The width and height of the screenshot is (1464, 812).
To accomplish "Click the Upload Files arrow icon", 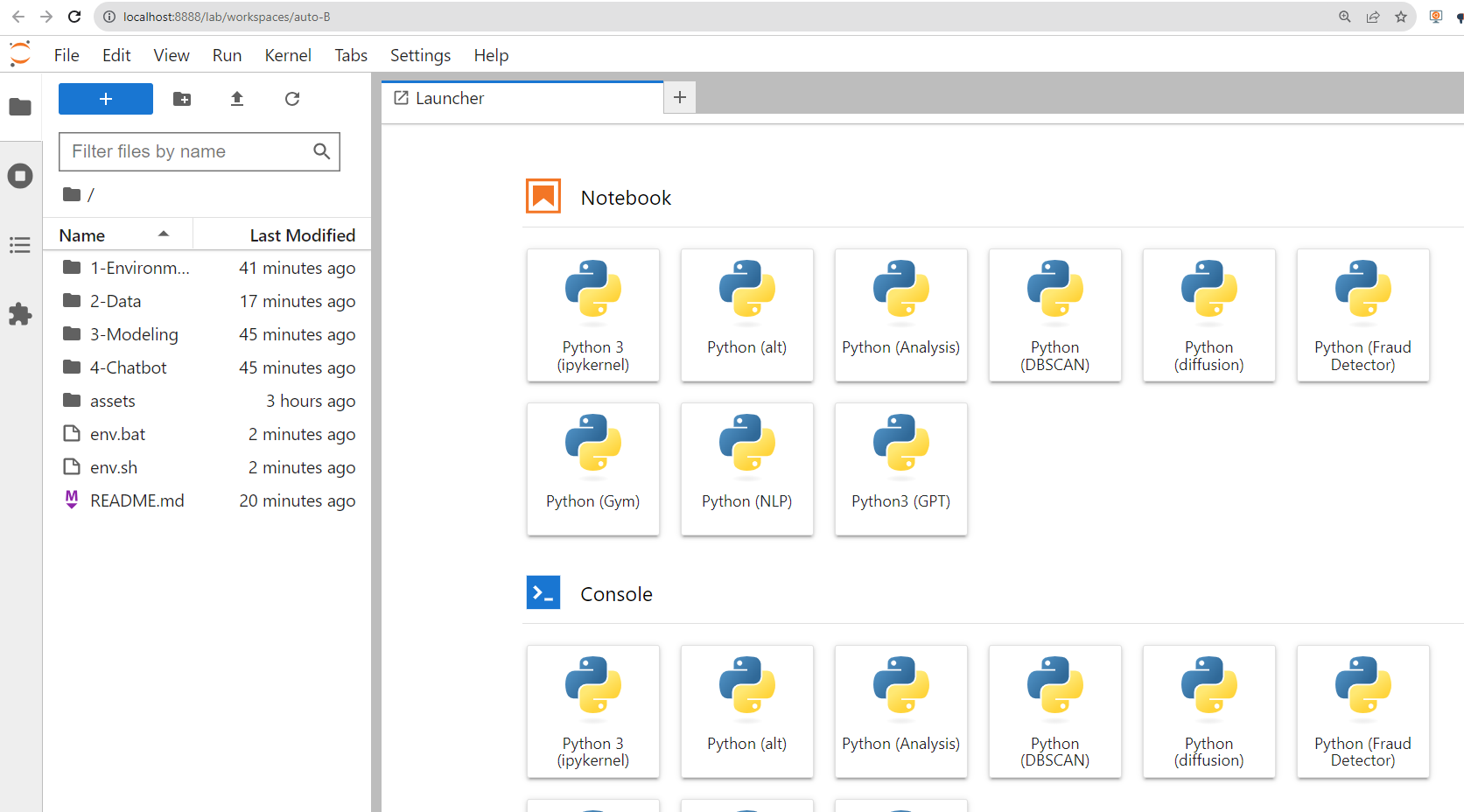I will click(x=237, y=99).
